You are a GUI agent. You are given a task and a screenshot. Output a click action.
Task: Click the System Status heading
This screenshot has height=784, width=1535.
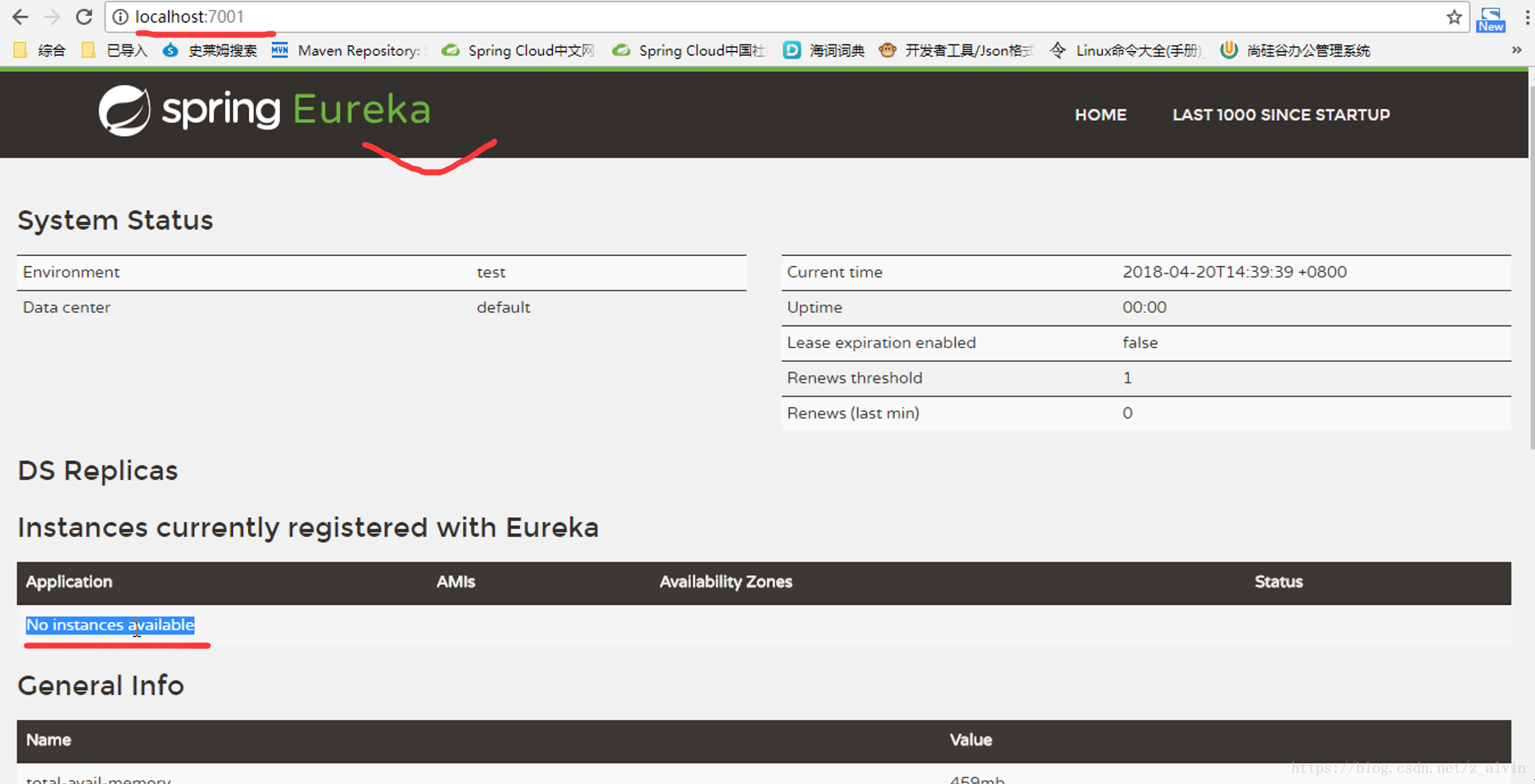click(115, 220)
